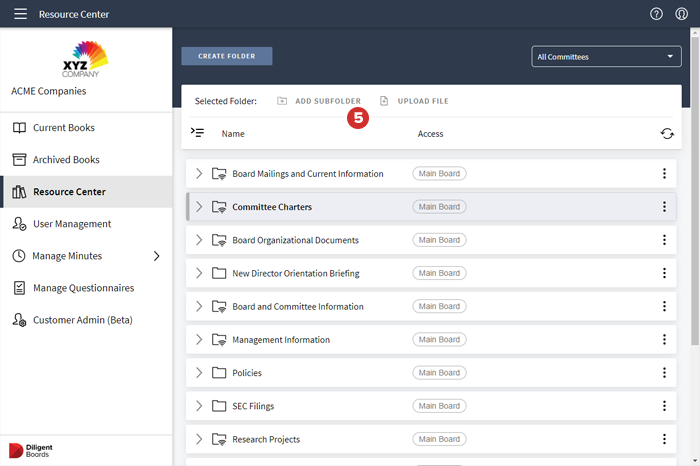Open User Management section

[71, 224]
